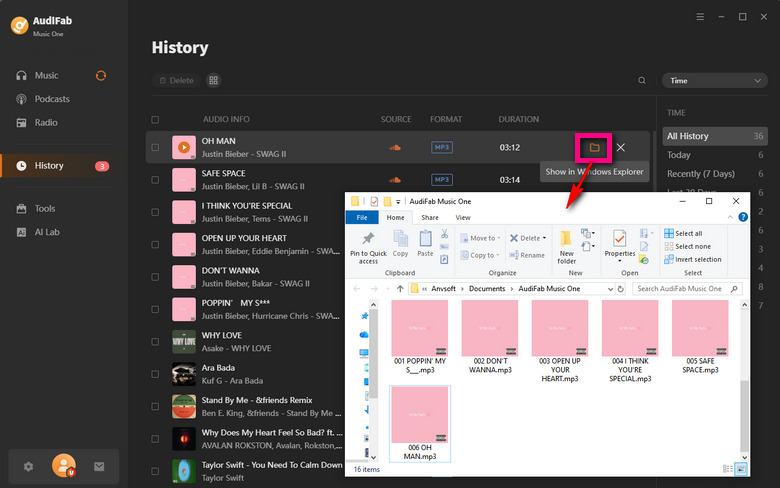Open Explorer help question mark icon
Viewport: 780px width, 488px height.
[x=743, y=217]
